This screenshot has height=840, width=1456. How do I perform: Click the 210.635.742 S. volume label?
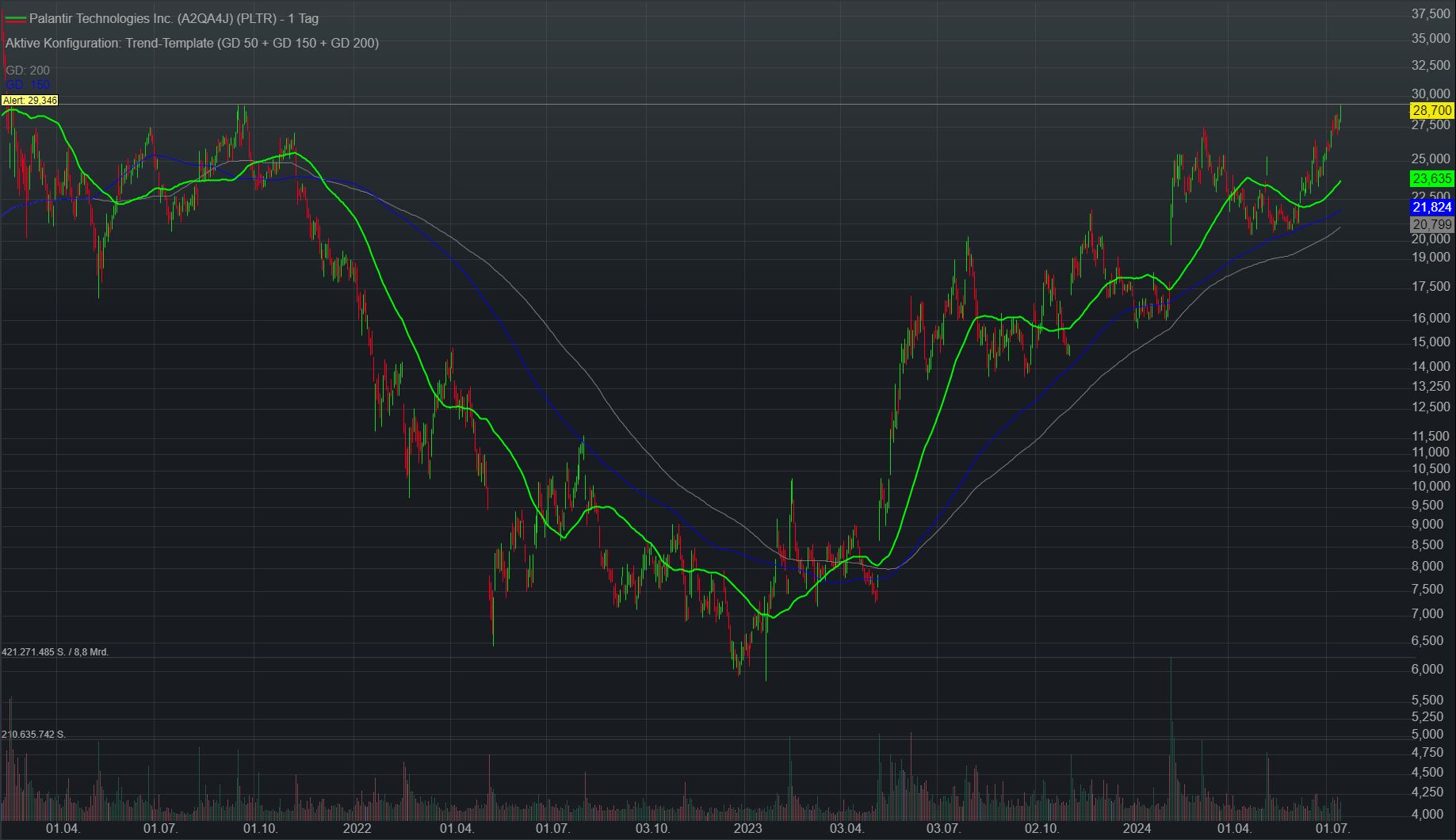point(34,734)
